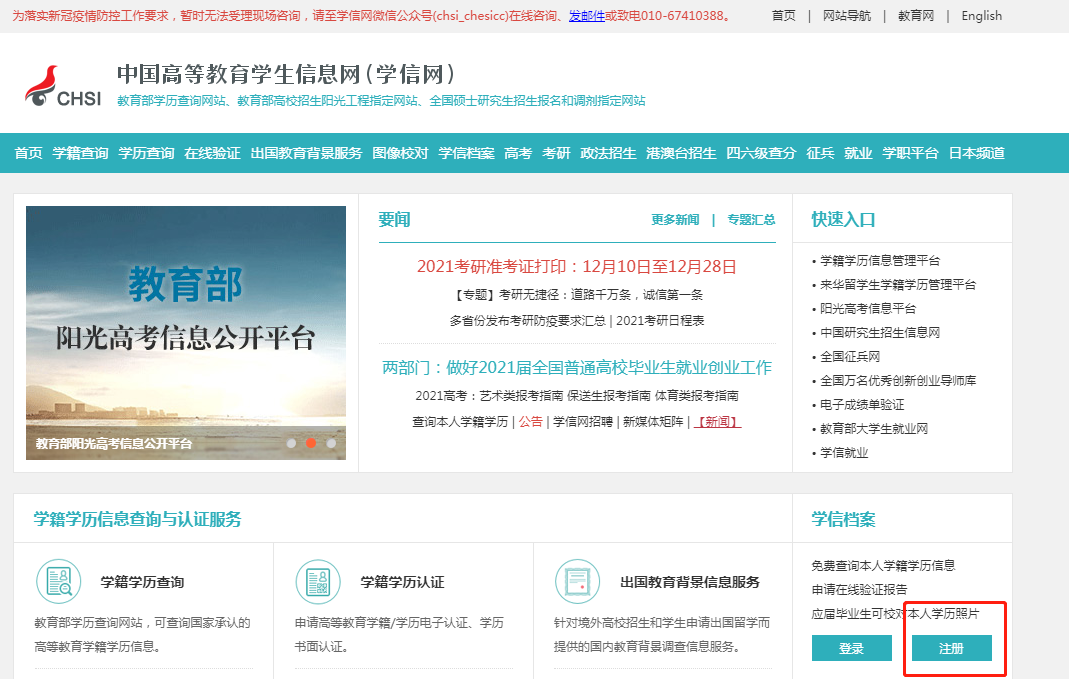Open the 学籍学历查询 service icon
This screenshot has width=1069, height=679.
pyautogui.click(x=59, y=582)
